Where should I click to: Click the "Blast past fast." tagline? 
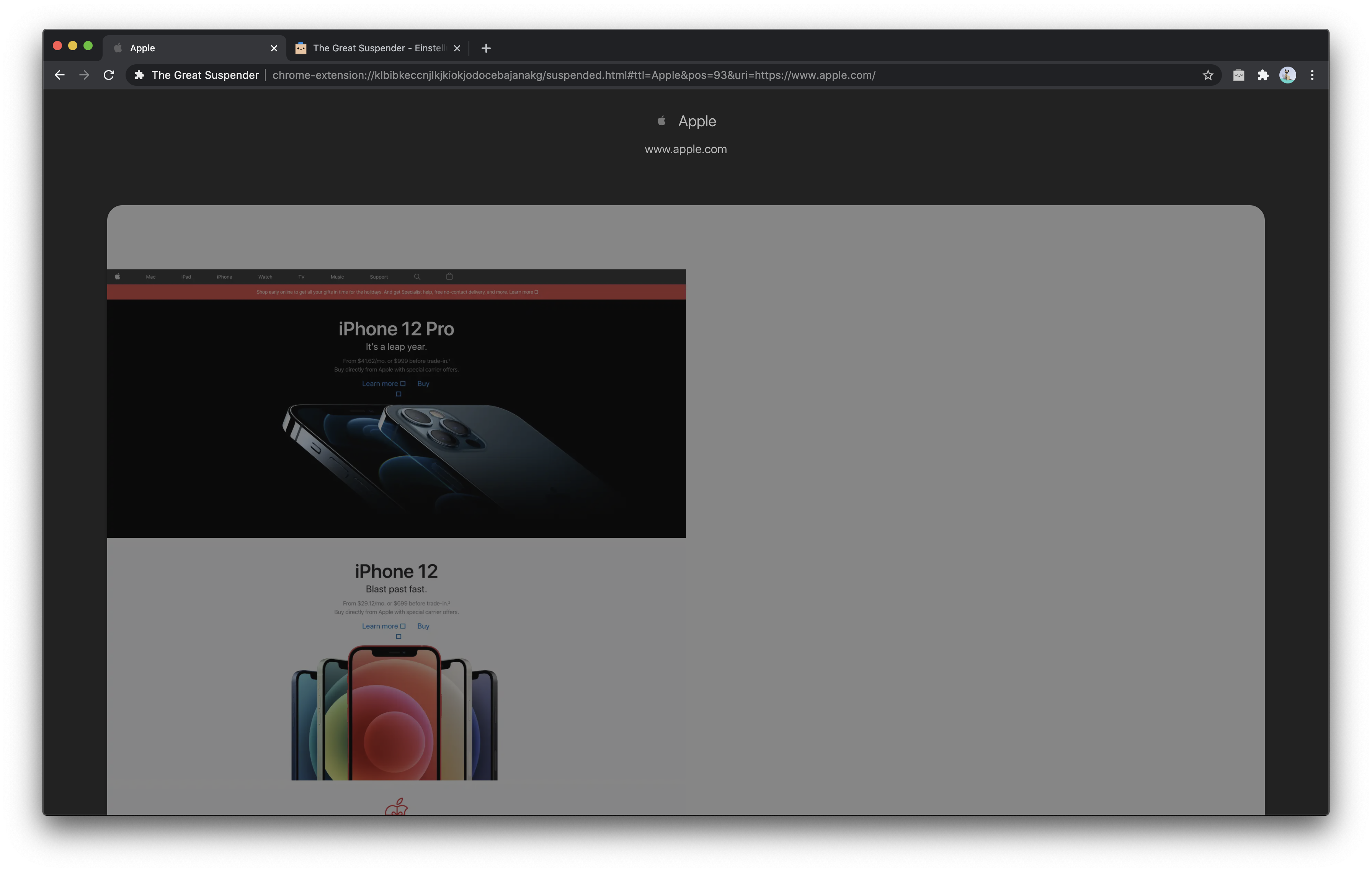pyautogui.click(x=397, y=589)
